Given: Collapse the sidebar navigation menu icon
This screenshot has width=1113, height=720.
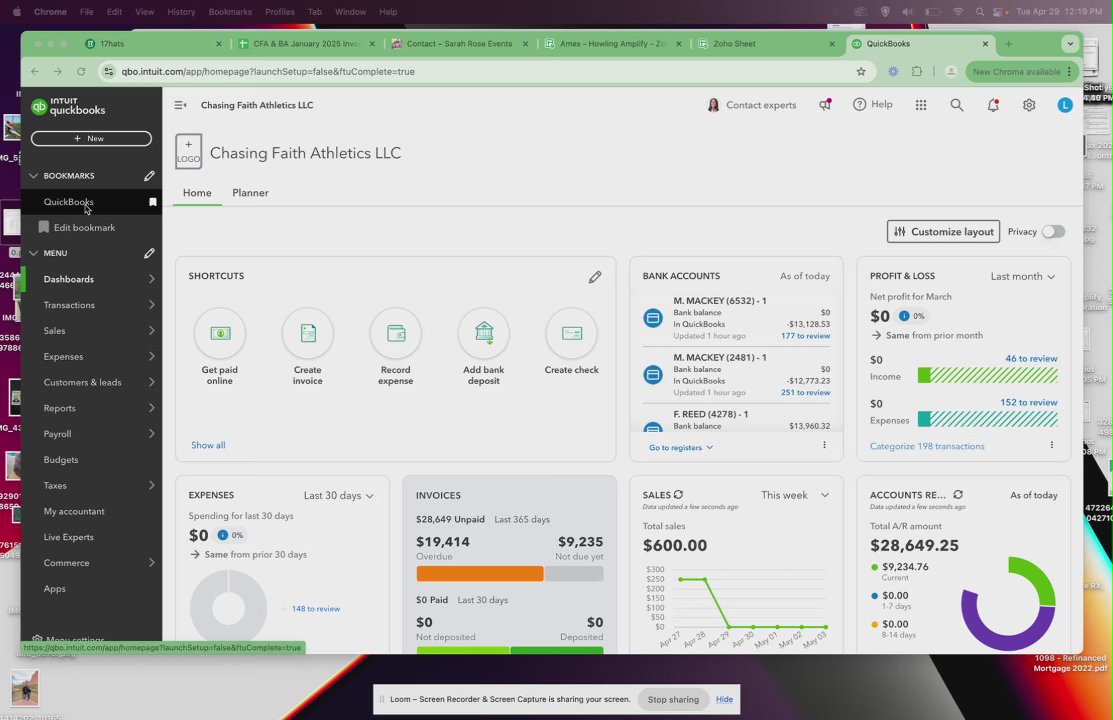Looking at the screenshot, I should pos(180,105).
